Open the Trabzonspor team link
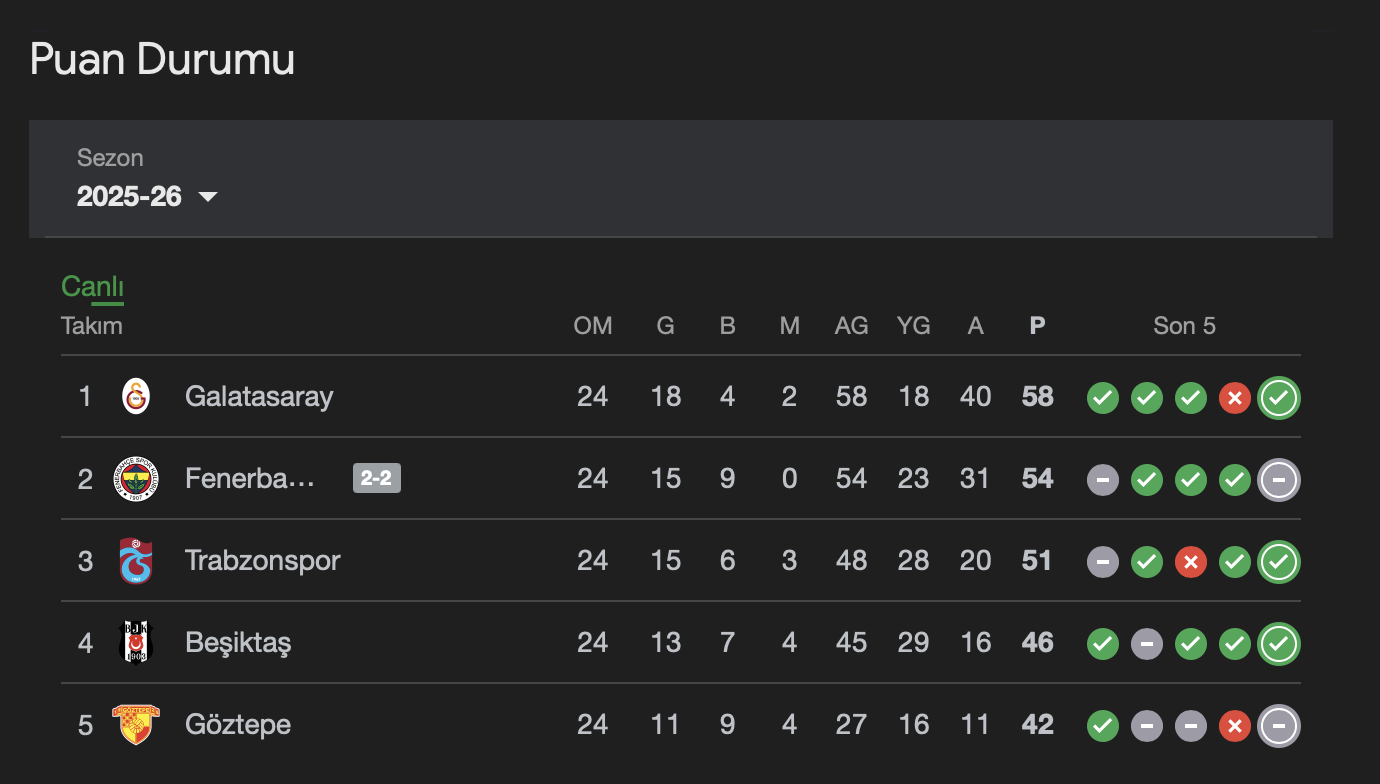The height and width of the screenshot is (784, 1380). point(263,561)
